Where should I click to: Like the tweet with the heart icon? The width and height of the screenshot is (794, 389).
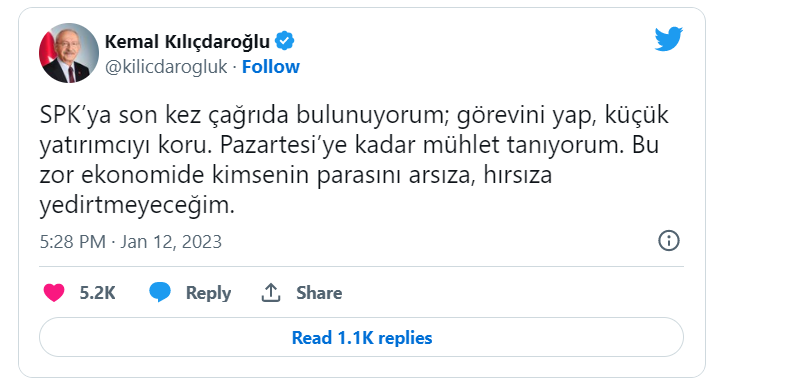pos(54,293)
